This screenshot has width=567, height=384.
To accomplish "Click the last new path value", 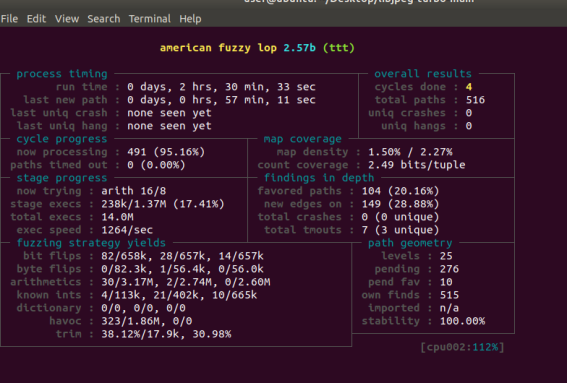I will [x=221, y=100].
